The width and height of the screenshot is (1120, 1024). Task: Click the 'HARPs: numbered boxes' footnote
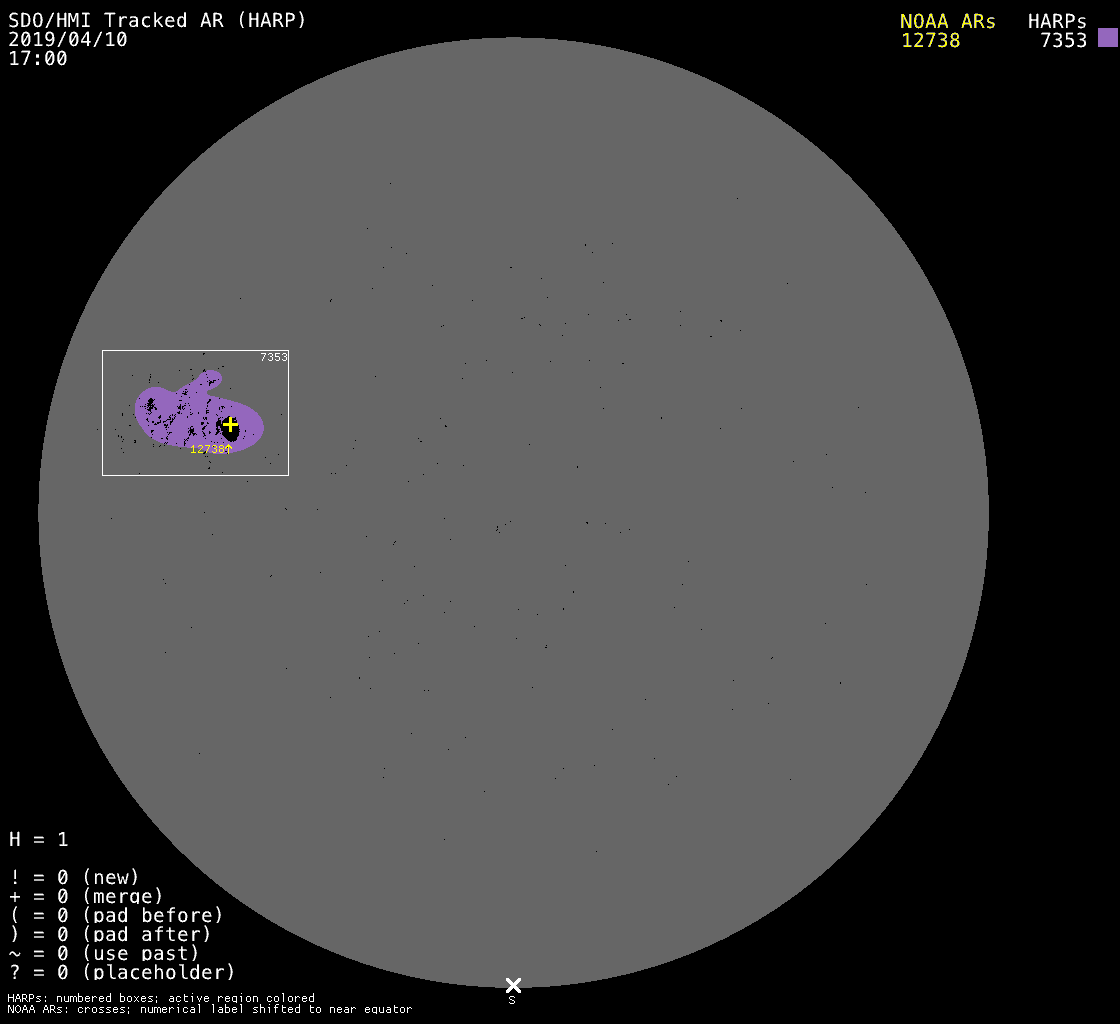click(x=161, y=998)
